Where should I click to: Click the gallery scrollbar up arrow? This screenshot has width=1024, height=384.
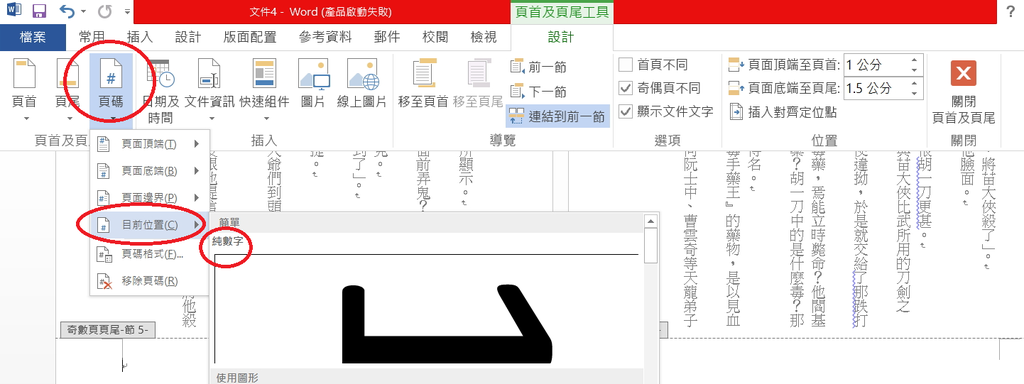coord(650,221)
